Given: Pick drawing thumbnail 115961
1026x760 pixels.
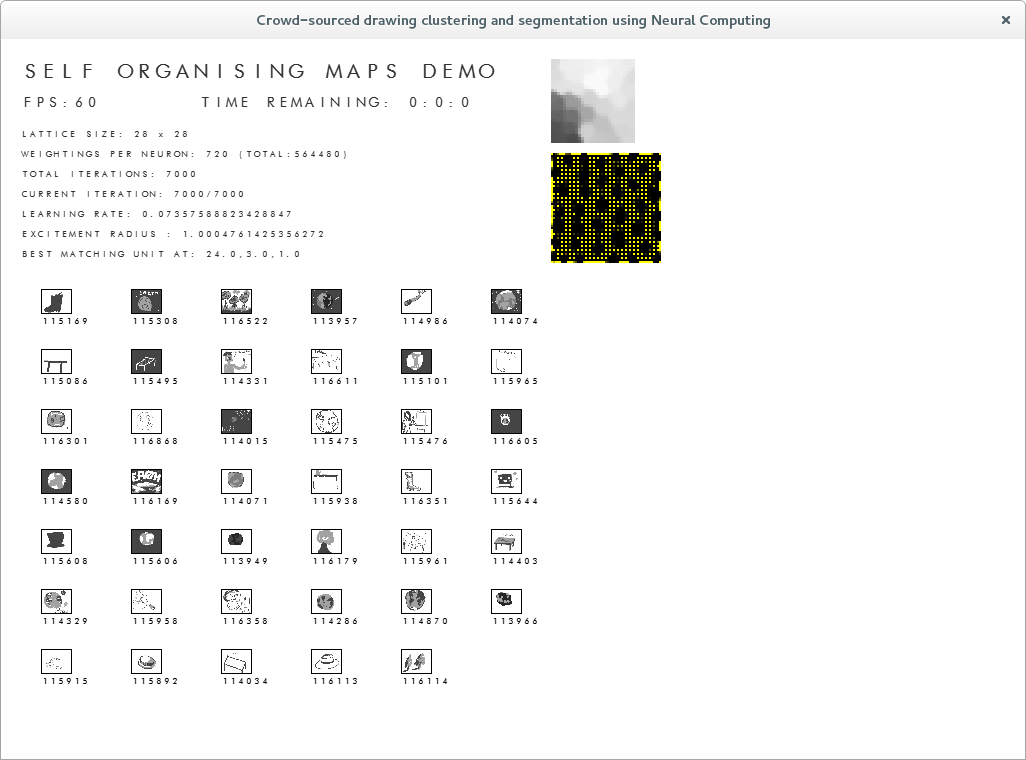Looking at the screenshot, I should [x=416, y=541].
